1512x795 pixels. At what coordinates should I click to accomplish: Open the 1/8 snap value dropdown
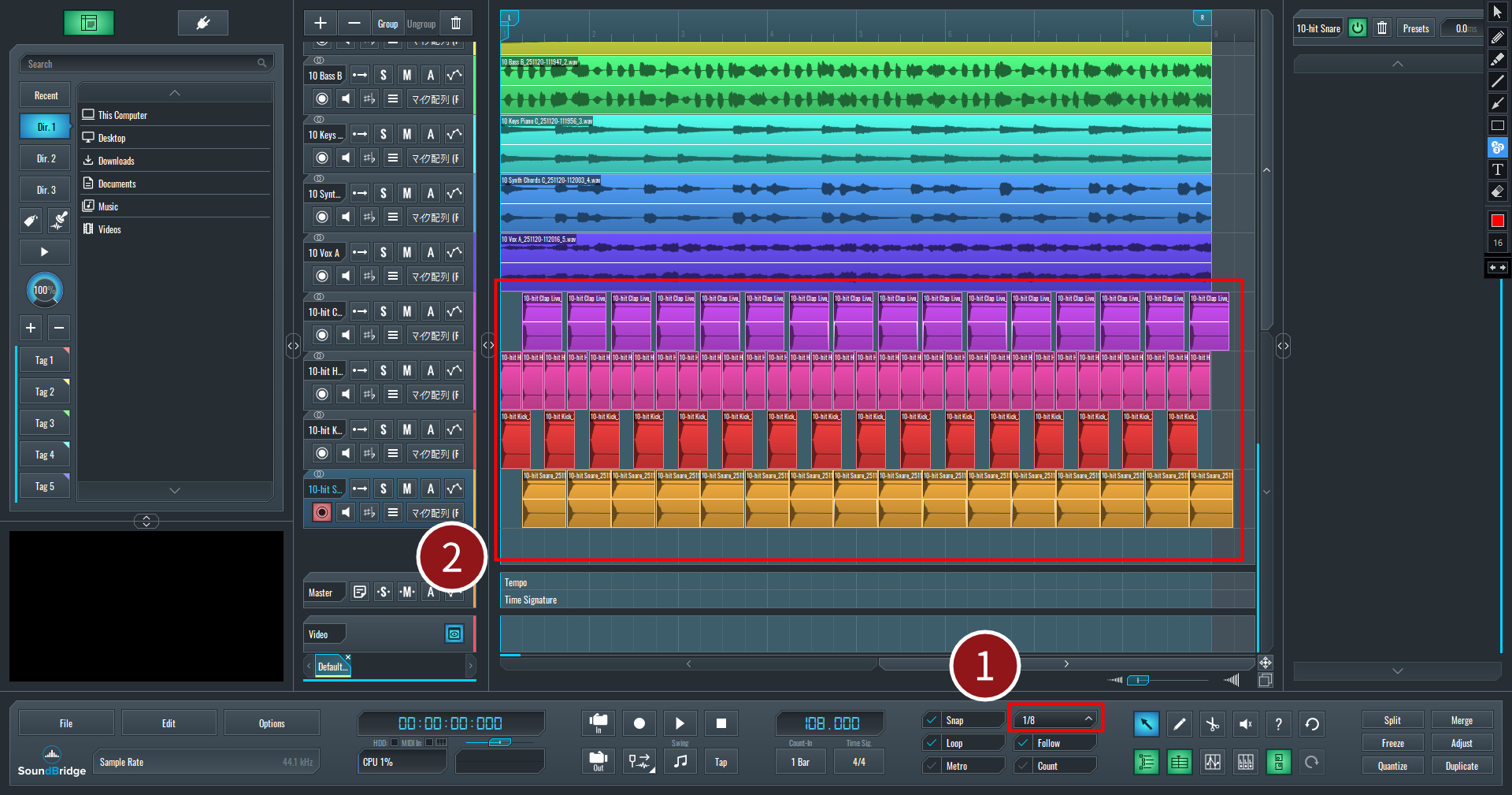pos(1055,719)
